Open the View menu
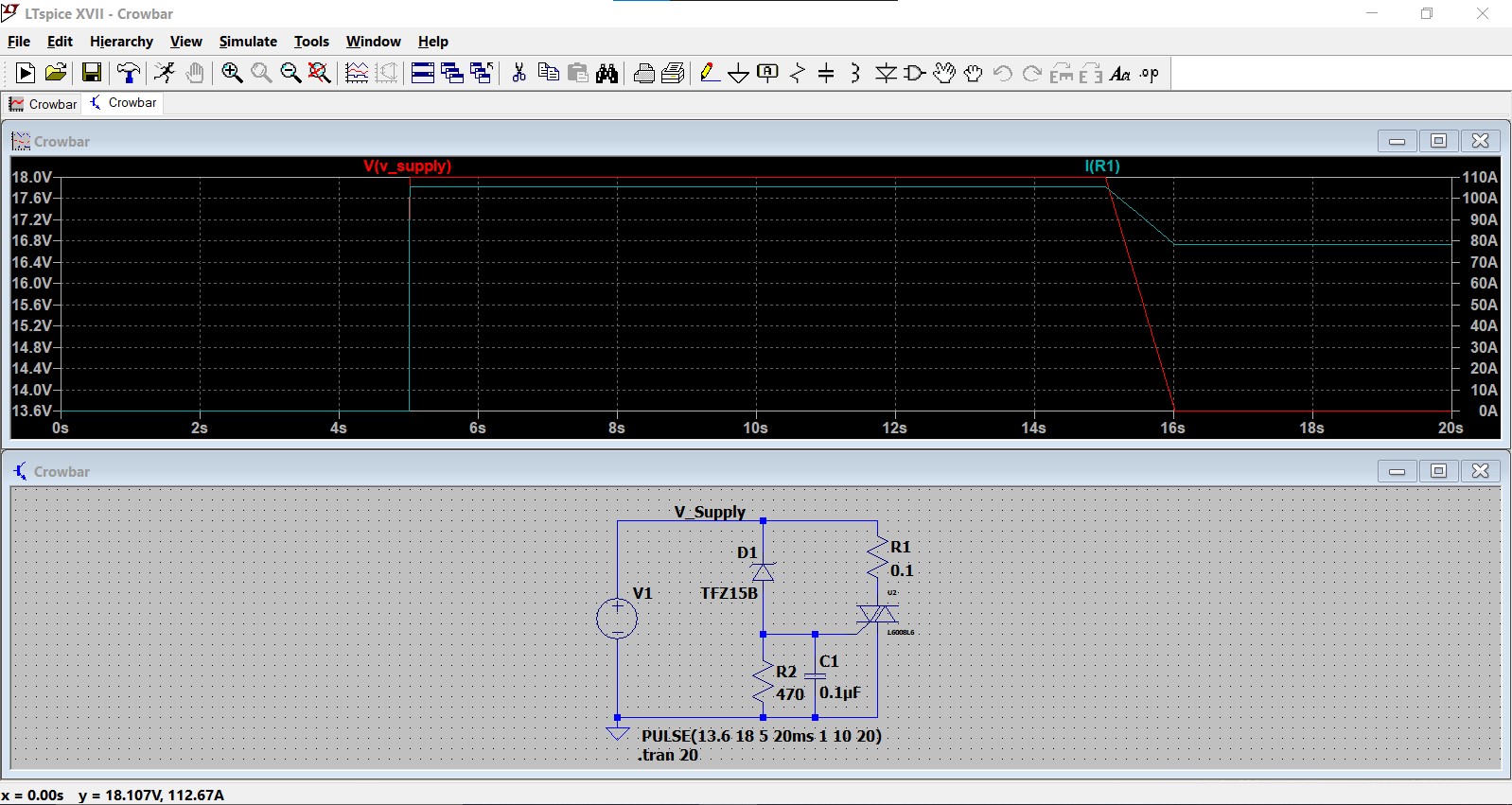This screenshot has height=805, width=1512. [x=185, y=42]
